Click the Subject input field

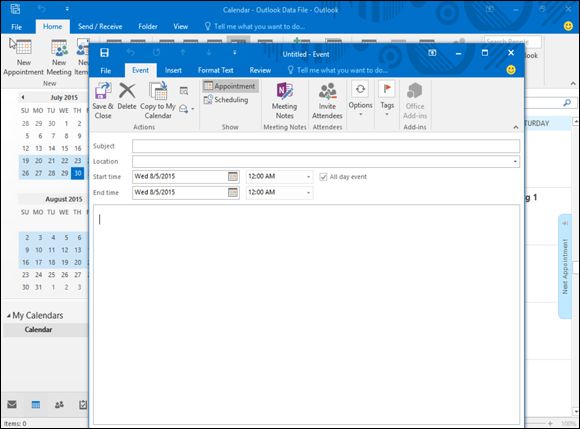click(x=326, y=146)
